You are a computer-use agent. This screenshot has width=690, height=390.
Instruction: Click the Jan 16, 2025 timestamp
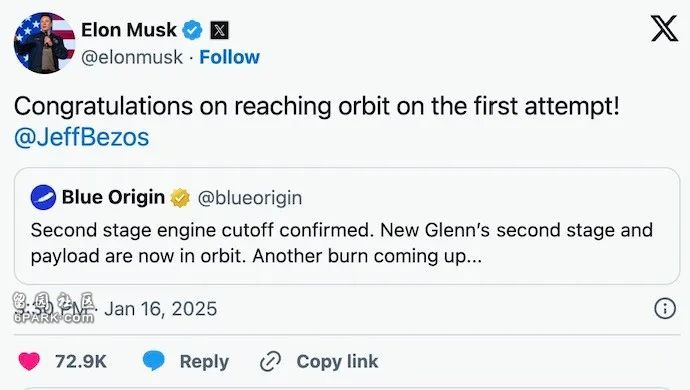[x=161, y=309]
